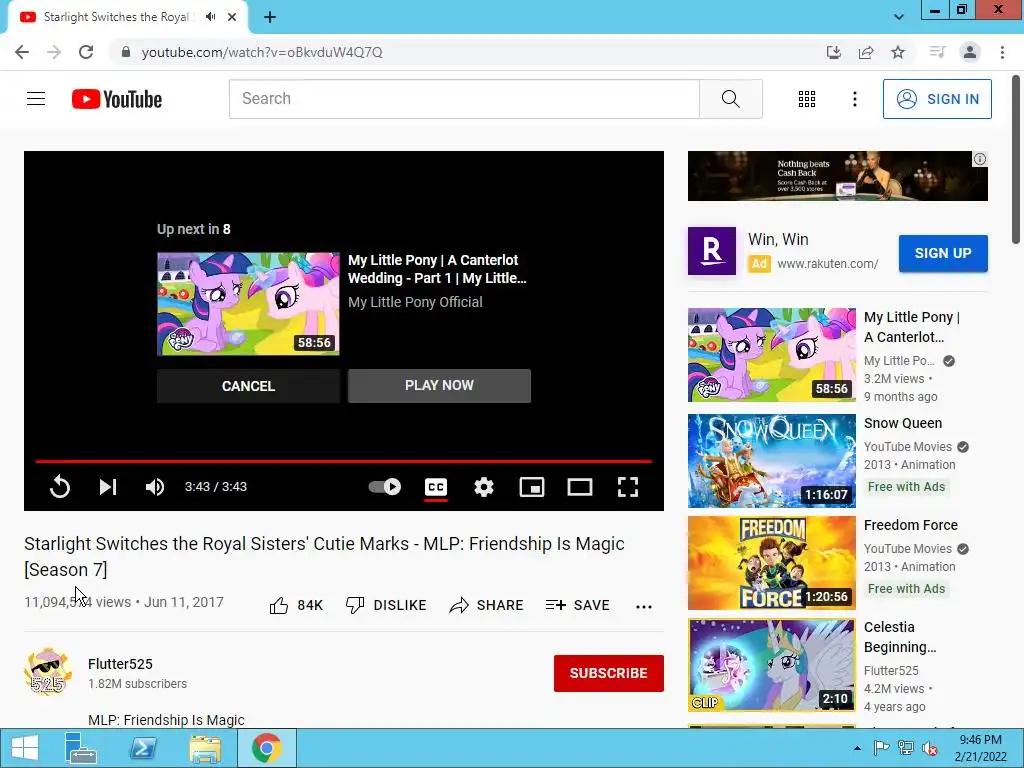
Task: Open player settings gear
Action: click(x=484, y=487)
